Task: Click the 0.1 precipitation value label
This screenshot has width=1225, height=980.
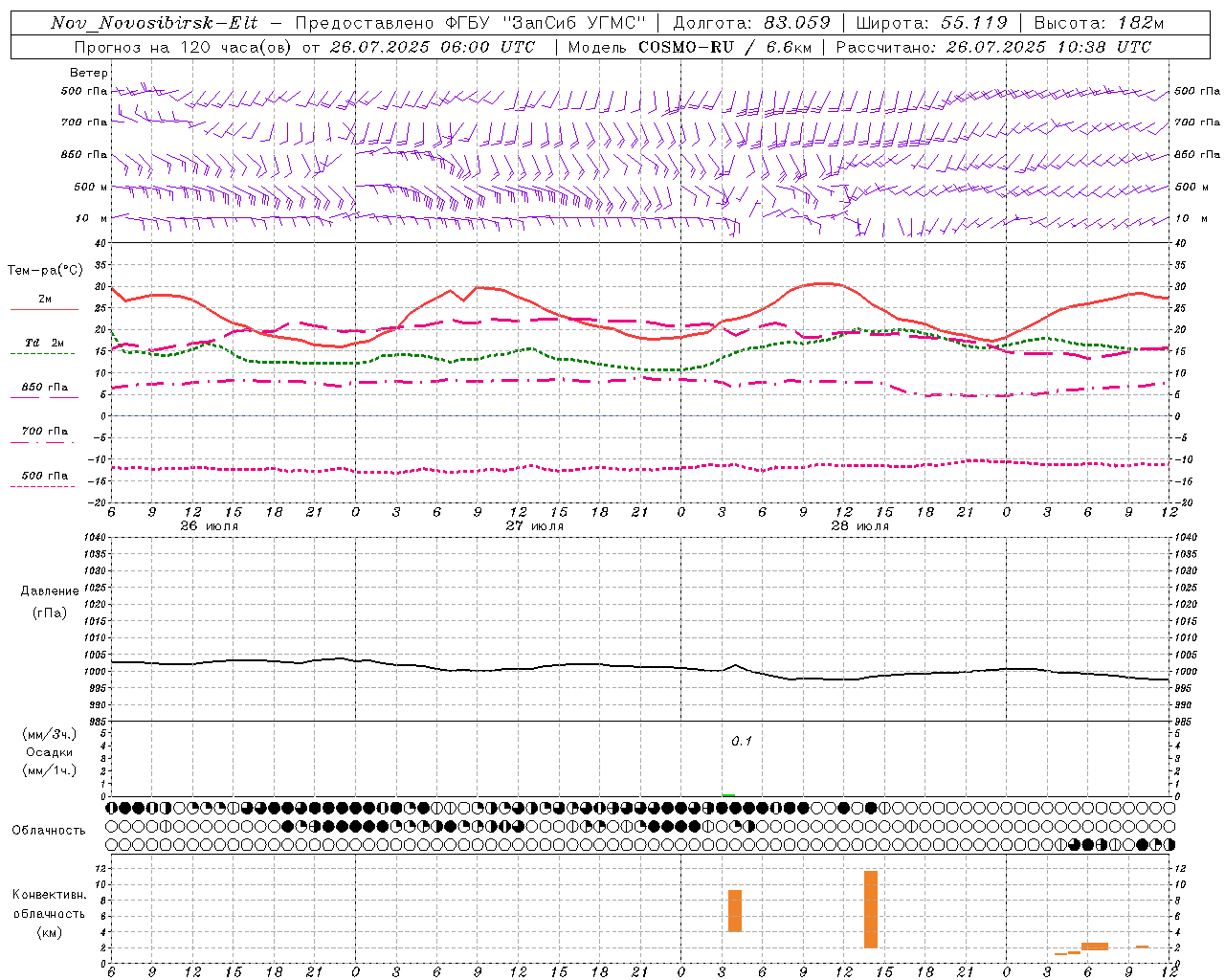Action: click(742, 741)
